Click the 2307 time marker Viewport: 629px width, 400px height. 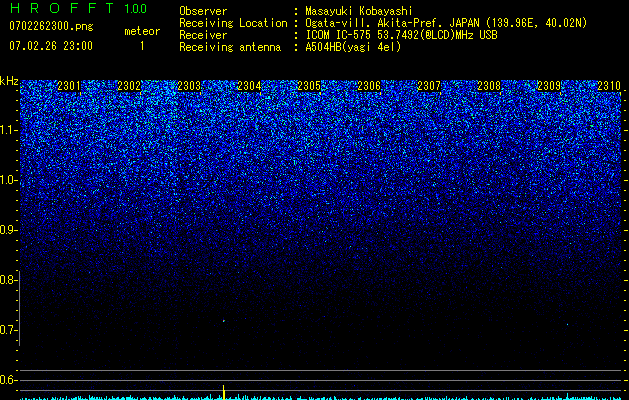(429, 86)
